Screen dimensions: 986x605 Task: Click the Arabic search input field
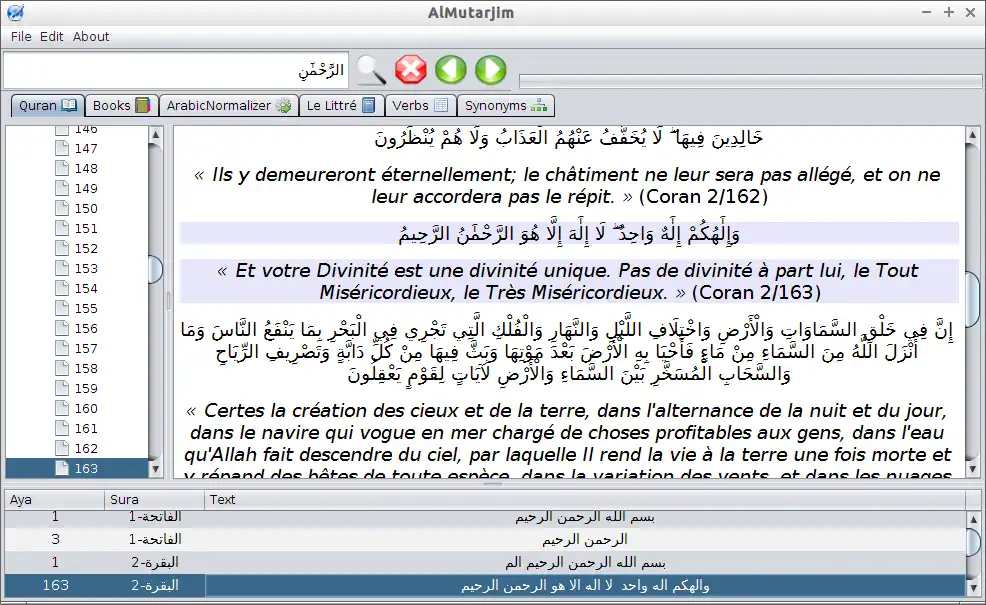coord(175,70)
